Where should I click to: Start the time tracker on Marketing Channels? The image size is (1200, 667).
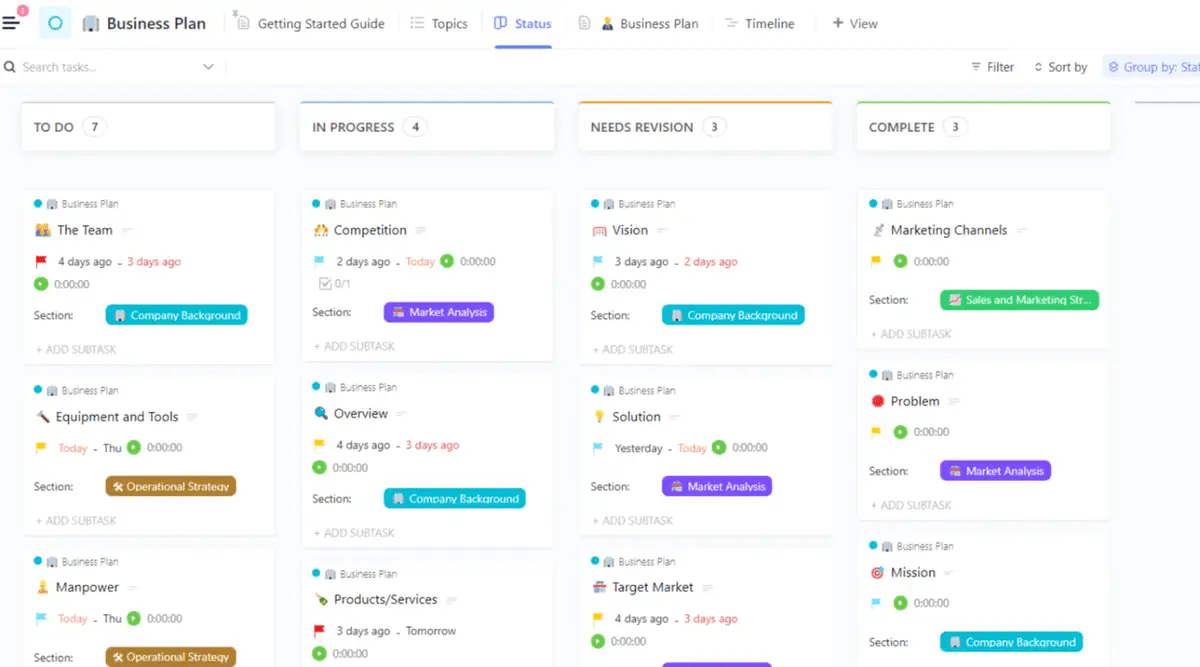click(900, 261)
